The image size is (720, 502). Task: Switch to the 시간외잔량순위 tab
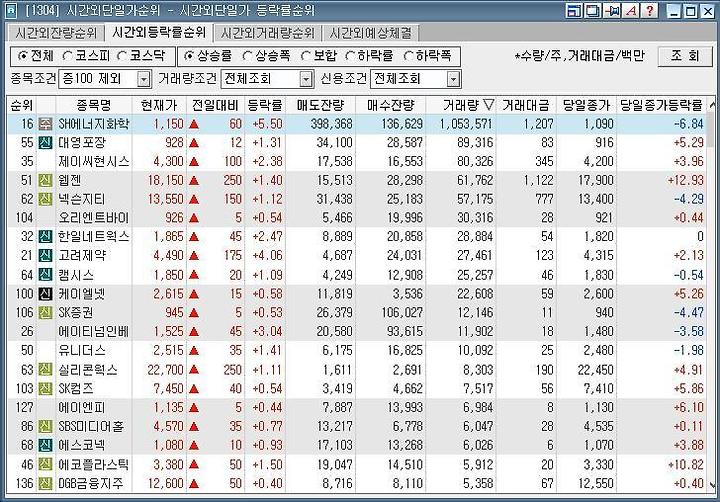click(x=56, y=33)
